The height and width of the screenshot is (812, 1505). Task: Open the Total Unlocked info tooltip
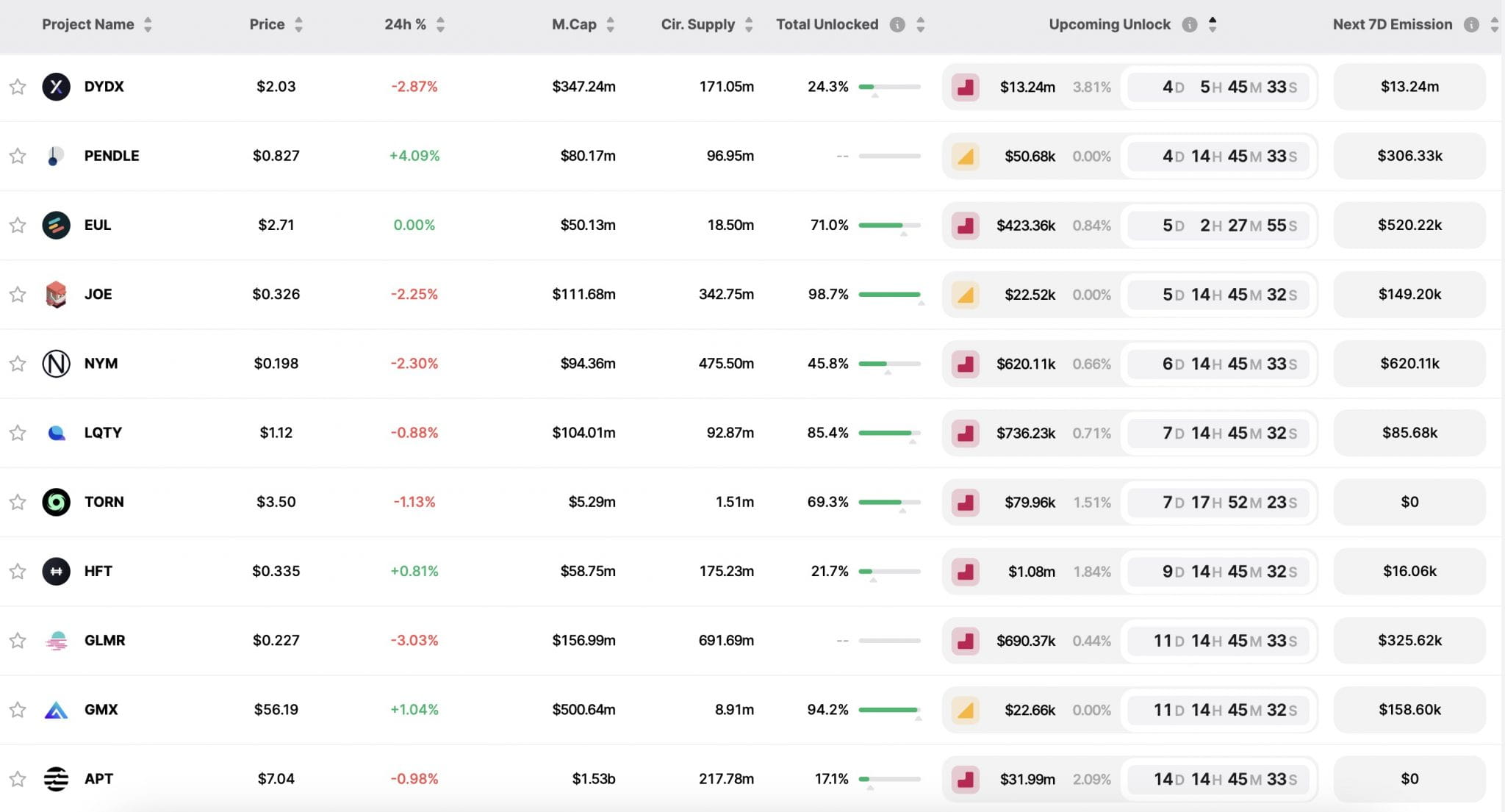[896, 24]
